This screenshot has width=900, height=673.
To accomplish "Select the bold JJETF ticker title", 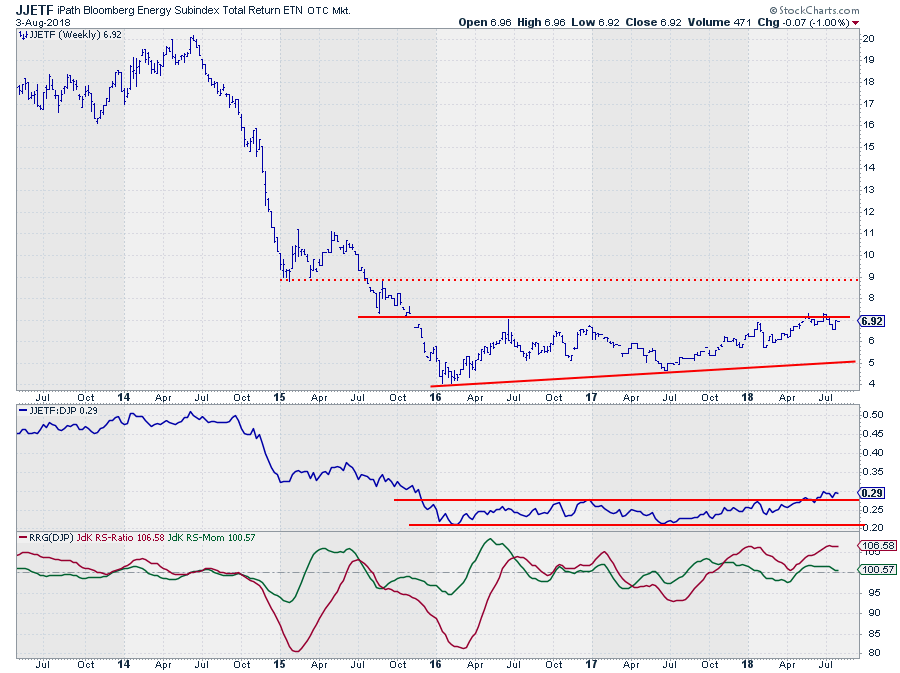I will 34,10.
